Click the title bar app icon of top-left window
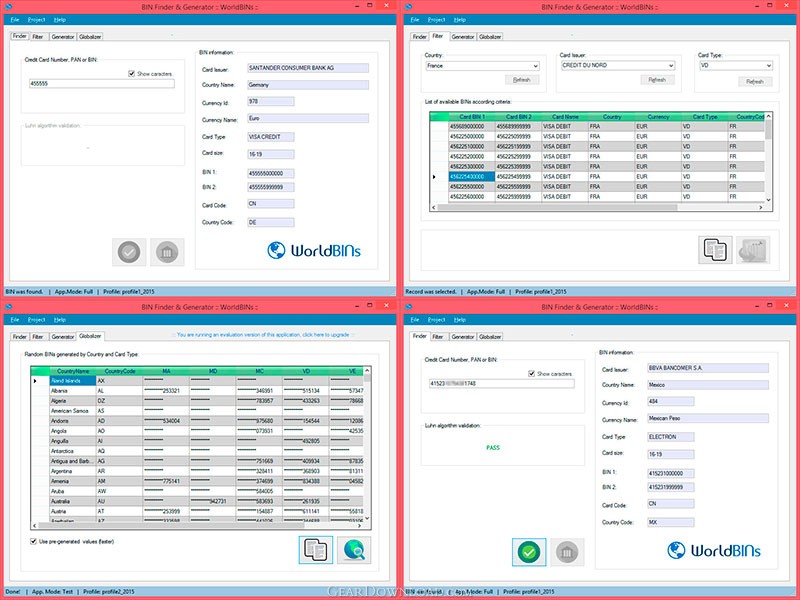The height and width of the screenshot is (600, 800). point(8,7)
